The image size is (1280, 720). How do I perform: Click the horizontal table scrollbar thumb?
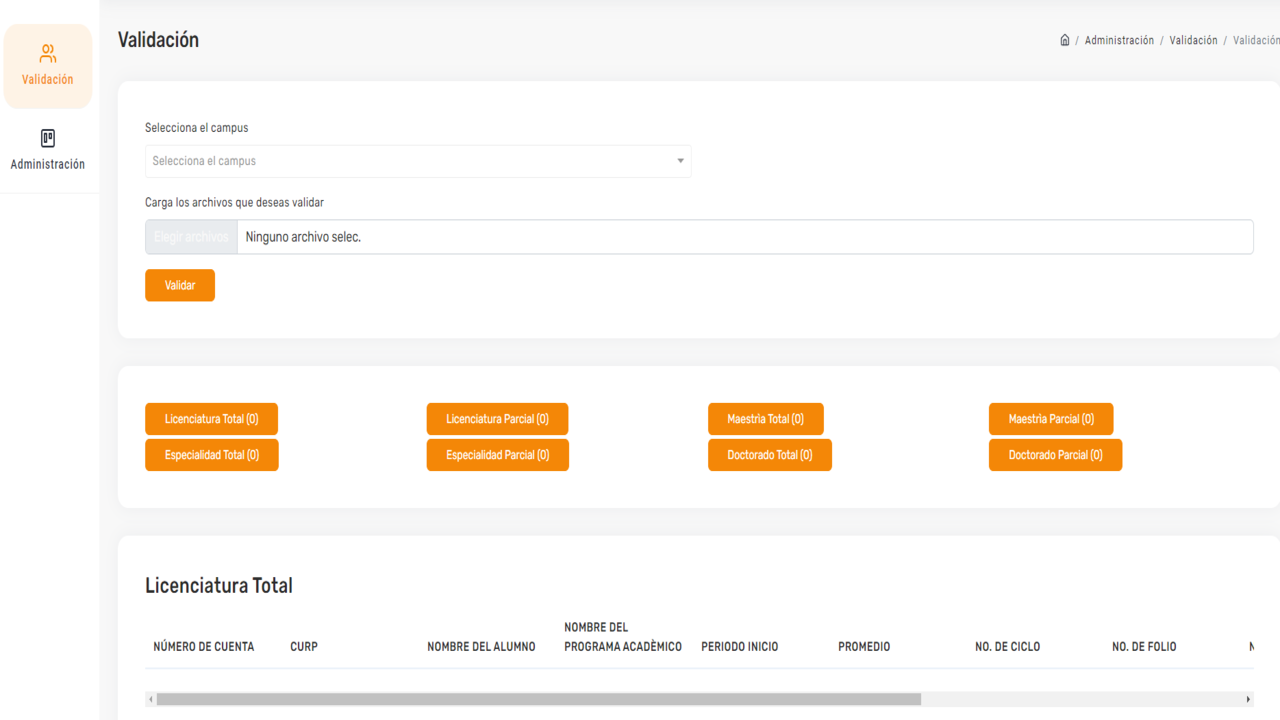coord(538,700)
